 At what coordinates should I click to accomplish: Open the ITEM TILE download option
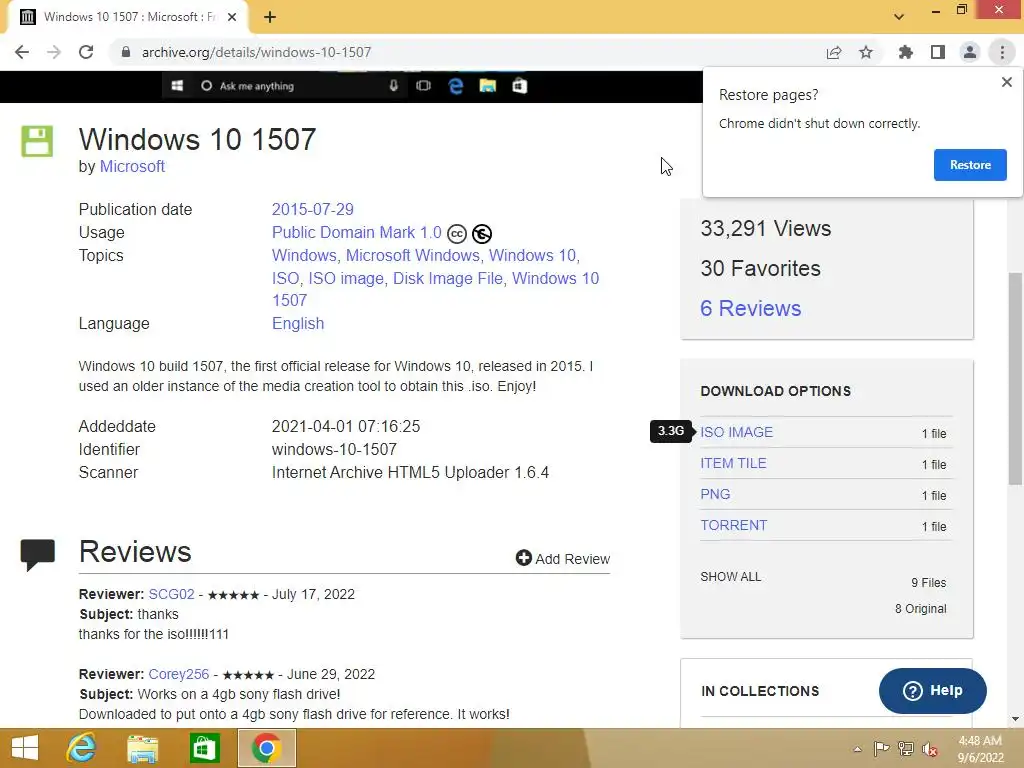click(x=733, y=463)
